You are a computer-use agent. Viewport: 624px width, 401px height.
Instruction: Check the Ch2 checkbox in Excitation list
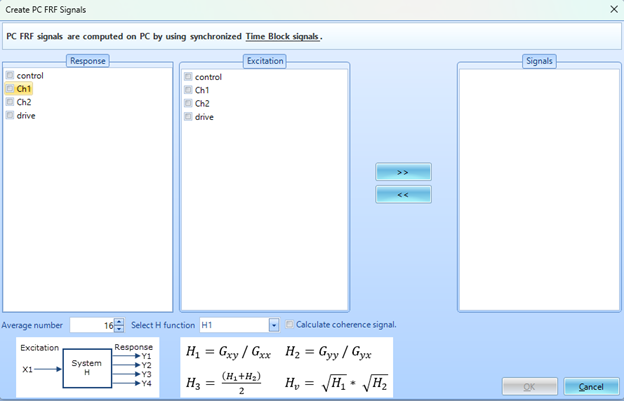(188, 103)
